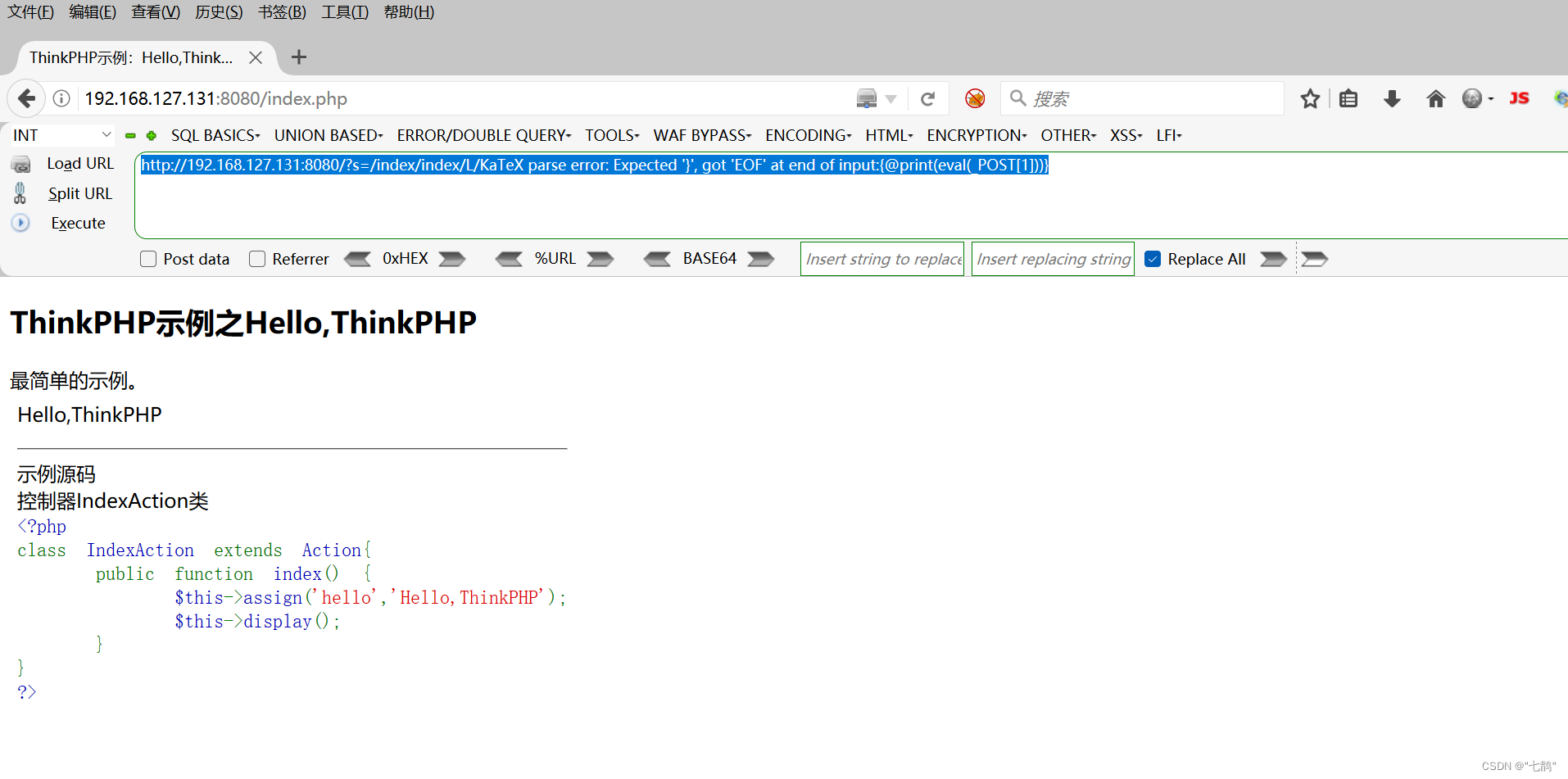
Task: Decode with the left arrow before 0xHEX
Action: (357, 259)
